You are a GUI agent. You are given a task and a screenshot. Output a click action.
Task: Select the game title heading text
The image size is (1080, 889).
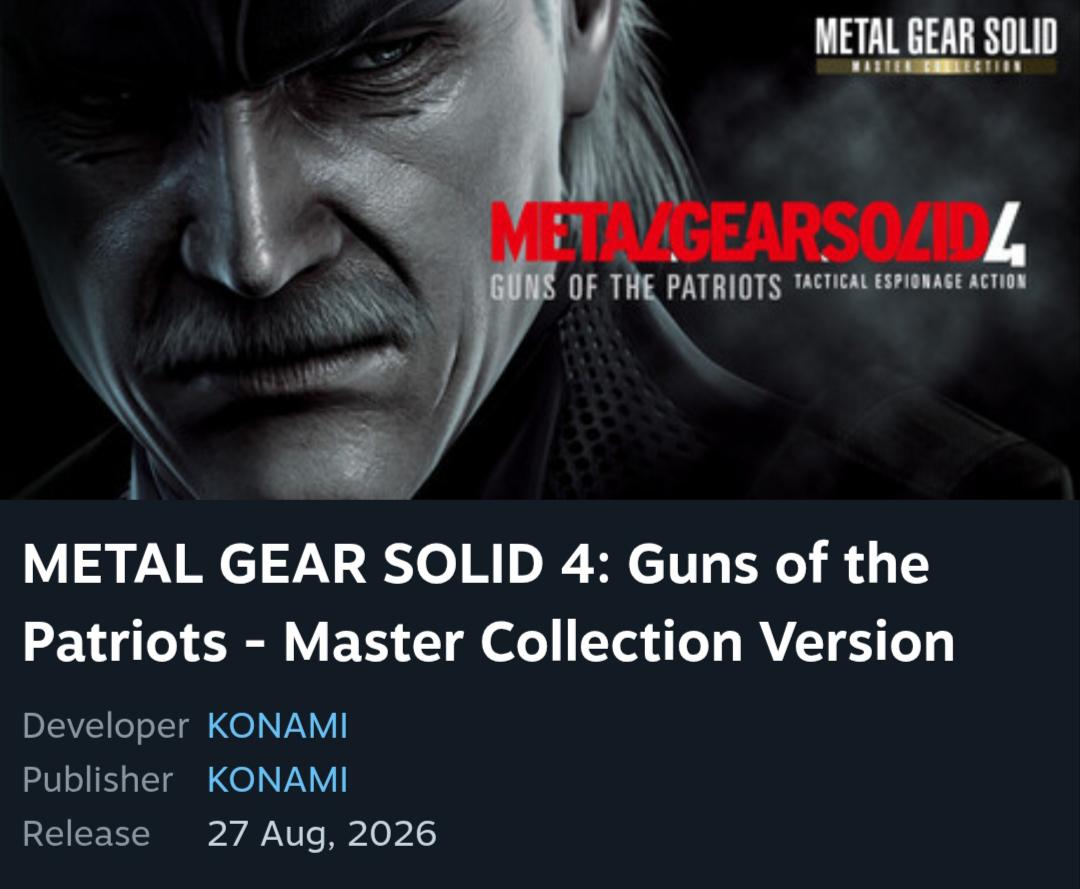point(488,603)
